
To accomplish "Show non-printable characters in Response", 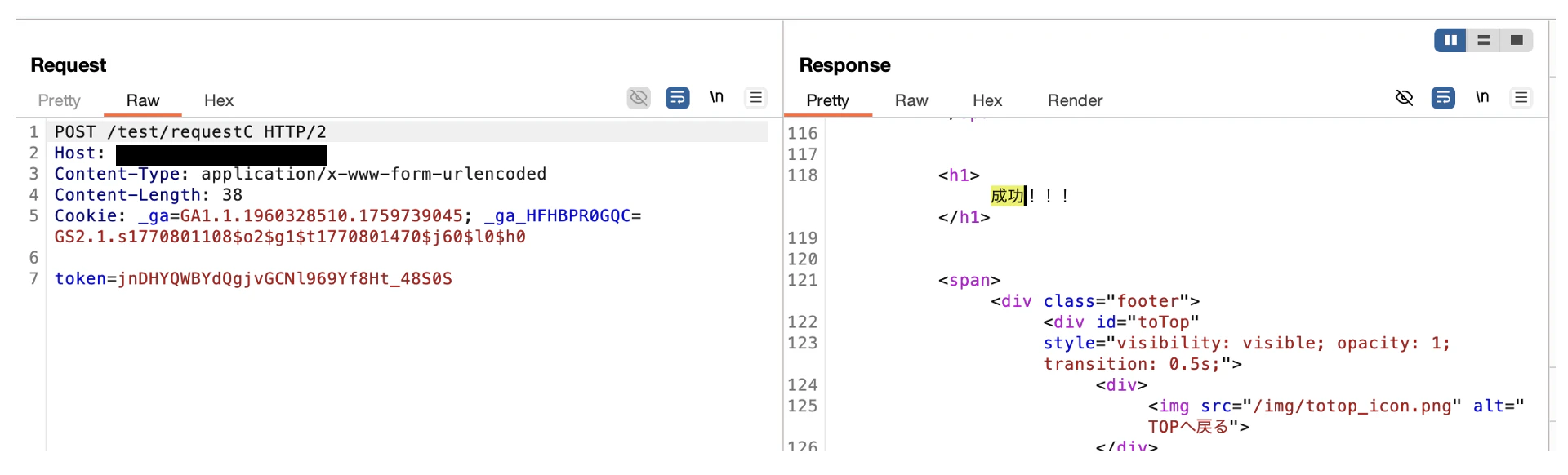I will click(x=1482, y=98).
